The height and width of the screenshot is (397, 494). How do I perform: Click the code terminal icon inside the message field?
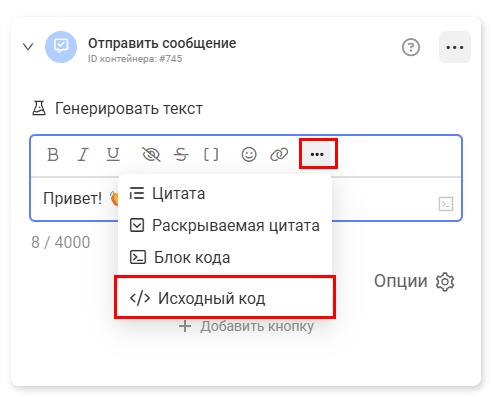click(x=446, y=204)
